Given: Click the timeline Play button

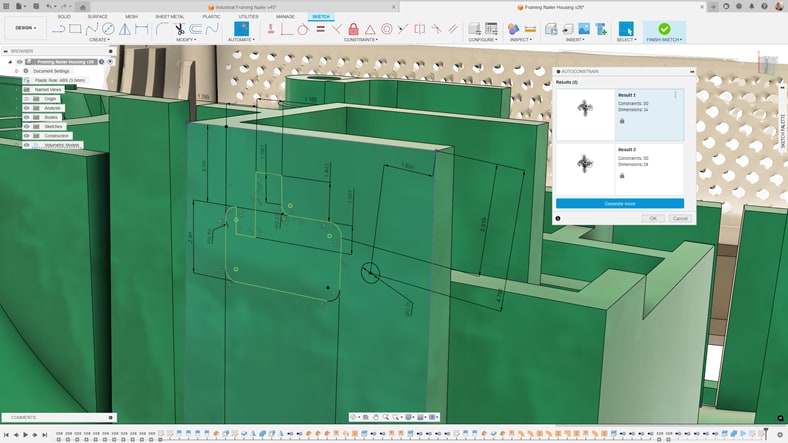Looking at the screenshot, I should pyautogui.click(x=25, y=434).
